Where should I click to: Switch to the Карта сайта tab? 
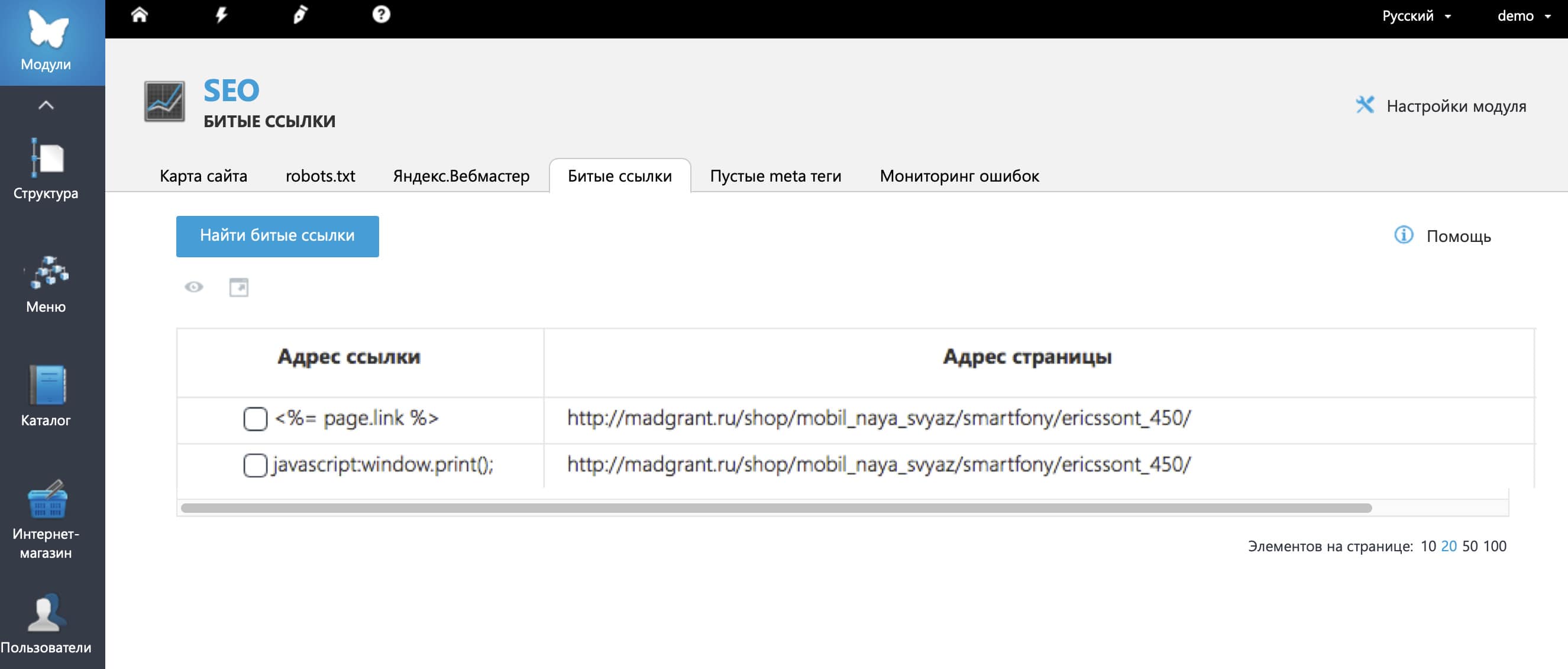[x=203, y=176]
